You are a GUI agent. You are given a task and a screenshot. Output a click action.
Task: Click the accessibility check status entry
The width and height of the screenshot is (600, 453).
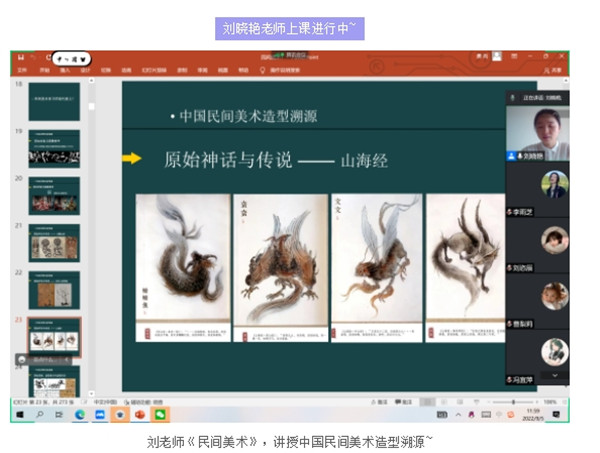click(x=143, y=402)
